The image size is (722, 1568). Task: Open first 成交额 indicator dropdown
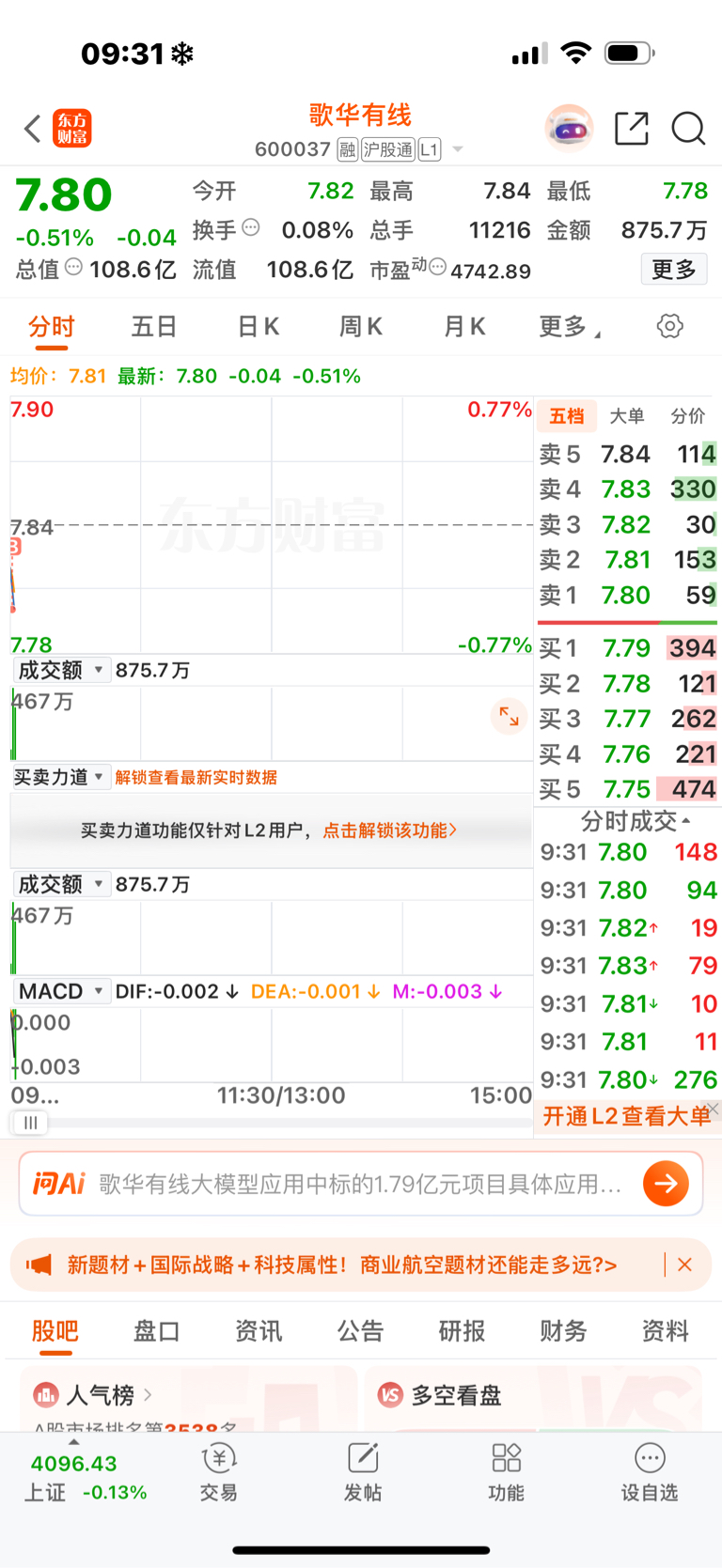pos(60,670)
